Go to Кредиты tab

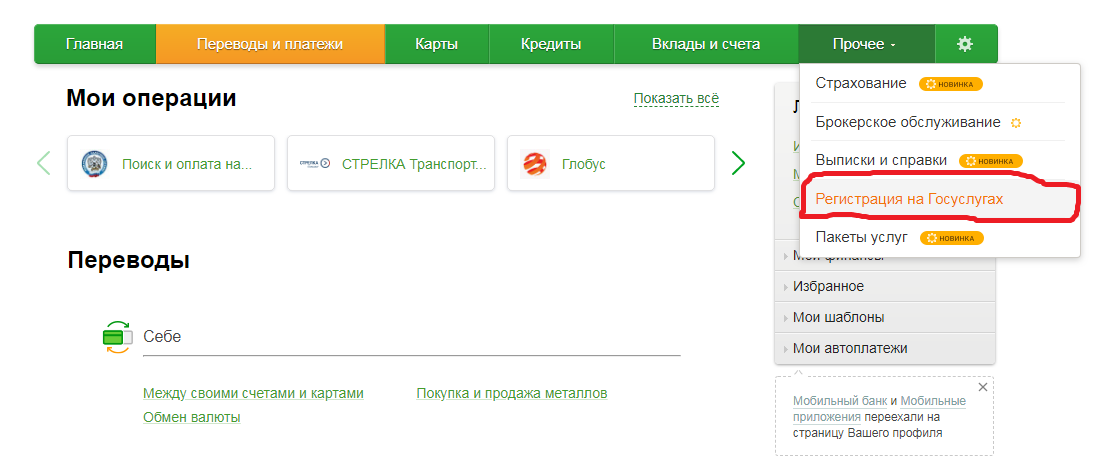tap(551, 44)
